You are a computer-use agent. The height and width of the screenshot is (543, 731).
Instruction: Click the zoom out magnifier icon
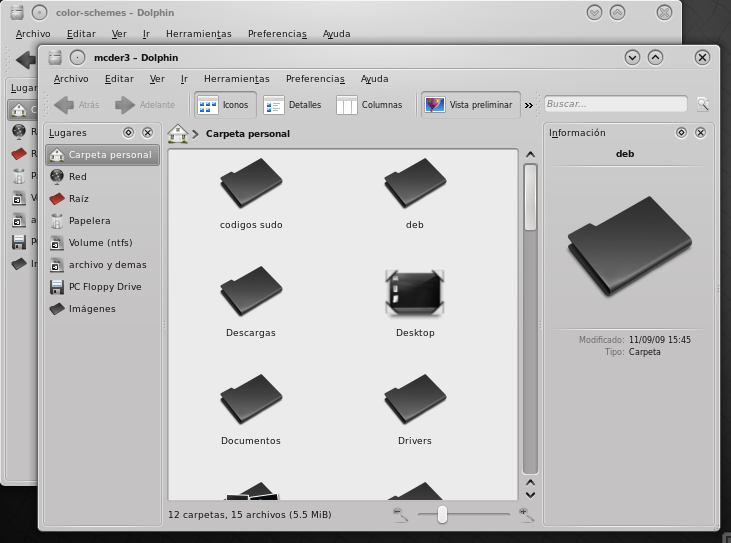[x=400, y=515]
